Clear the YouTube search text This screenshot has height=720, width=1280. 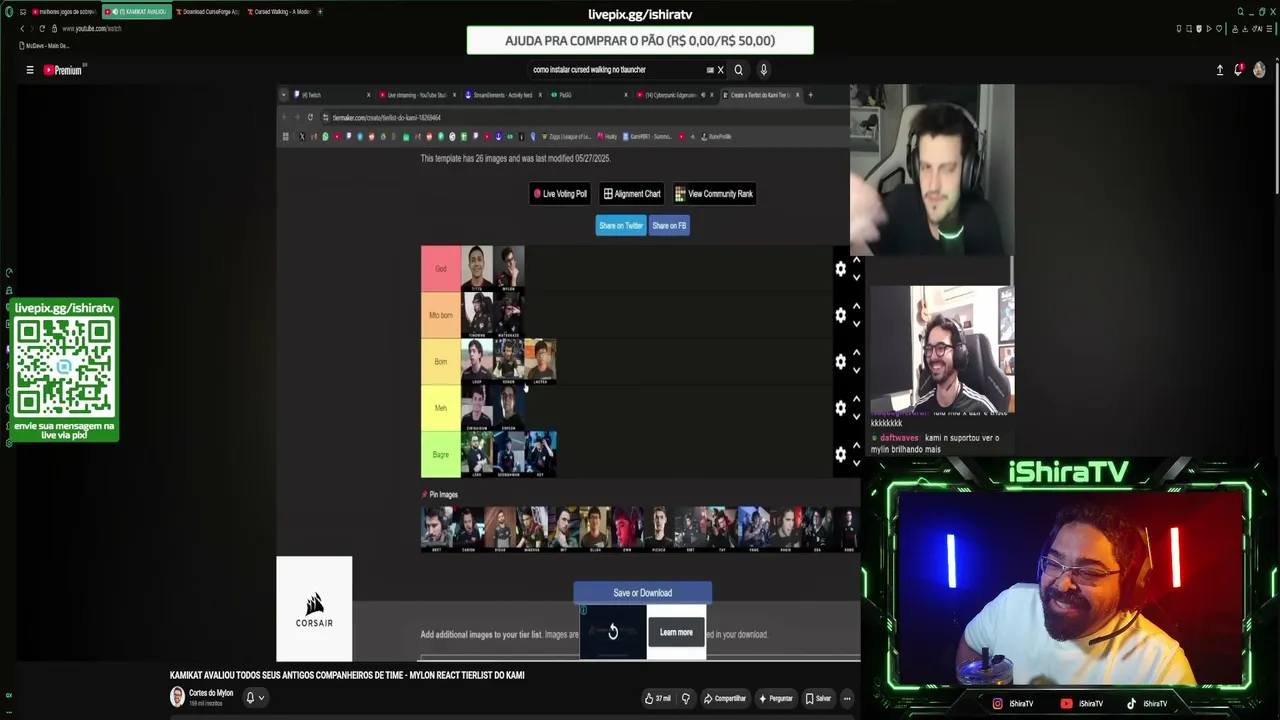tap(720, 70)
